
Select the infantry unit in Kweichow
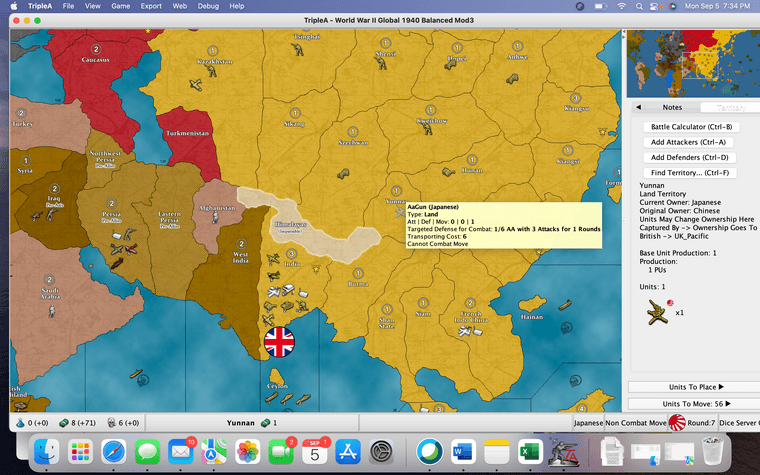point(427,129)
